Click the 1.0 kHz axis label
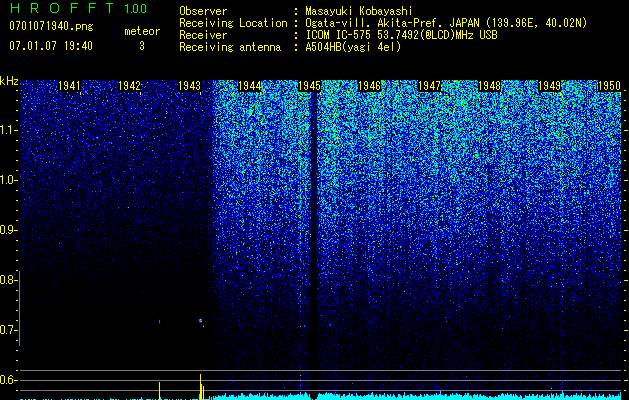Viewport: 629px width, 400px height. pyautogui.click(x=8, y=180)
